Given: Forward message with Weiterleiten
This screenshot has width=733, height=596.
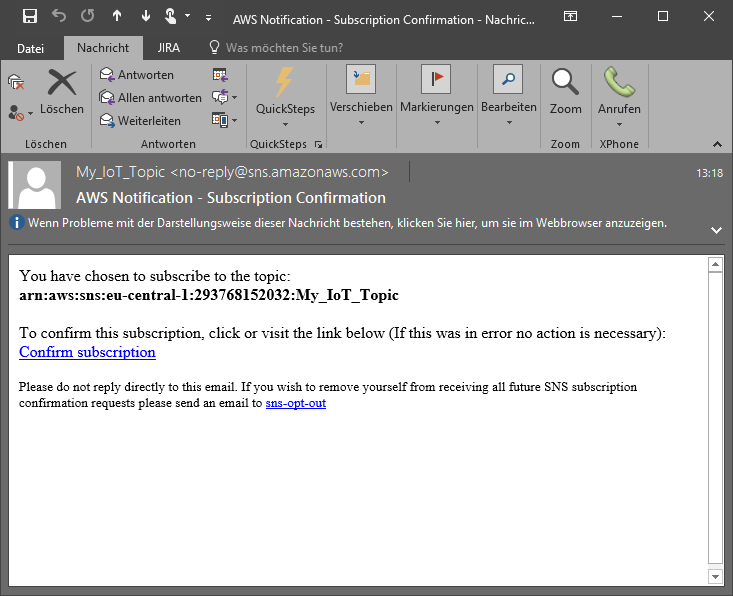Looking at the screenshot, I should [x=140, y=121].
